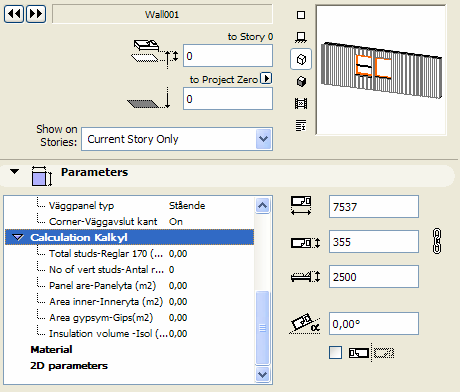This screenshot has height=392, width=460.
Task: Select the 2D parameters group
Action: [x=69, y=366]
